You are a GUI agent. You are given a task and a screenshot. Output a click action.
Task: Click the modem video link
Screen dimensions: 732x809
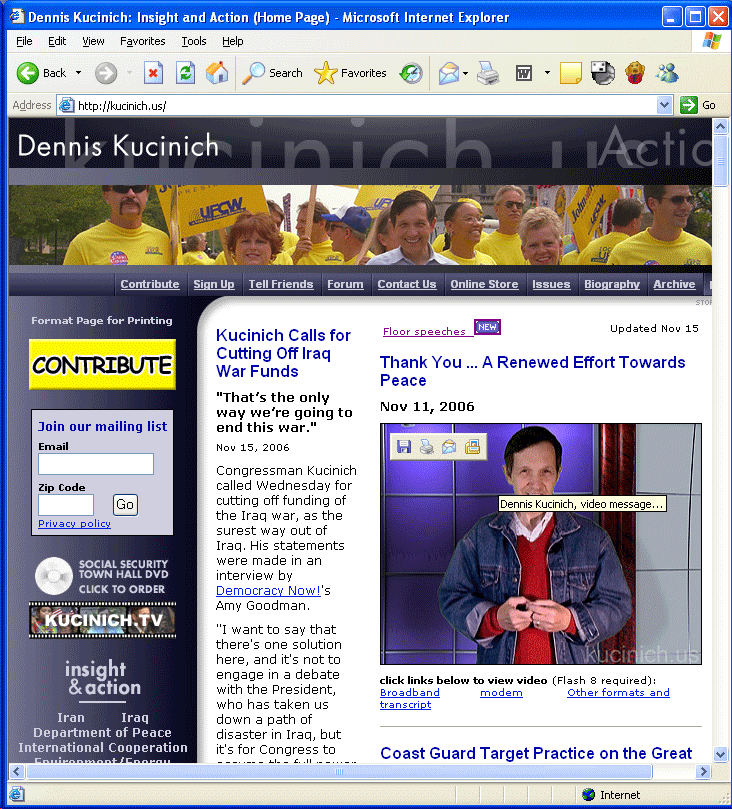[501, 692]
